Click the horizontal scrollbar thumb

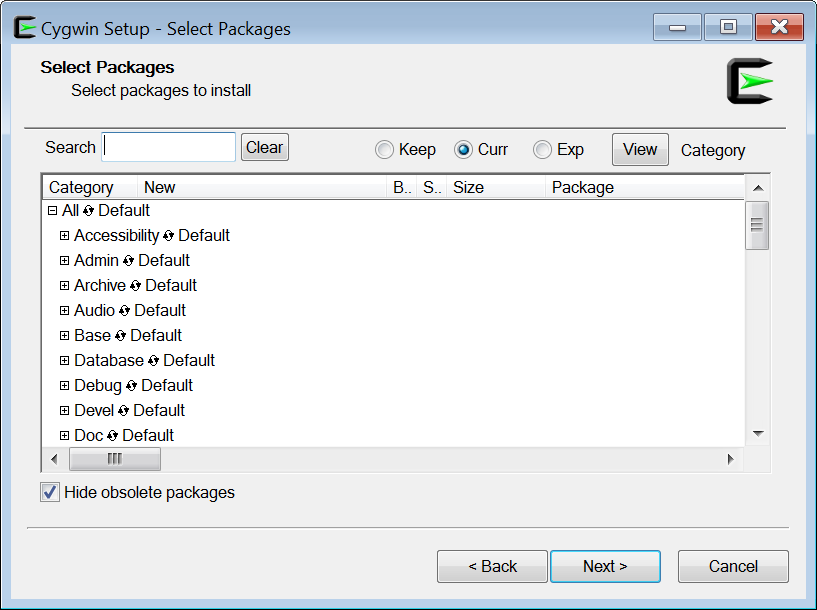(115, 459)
